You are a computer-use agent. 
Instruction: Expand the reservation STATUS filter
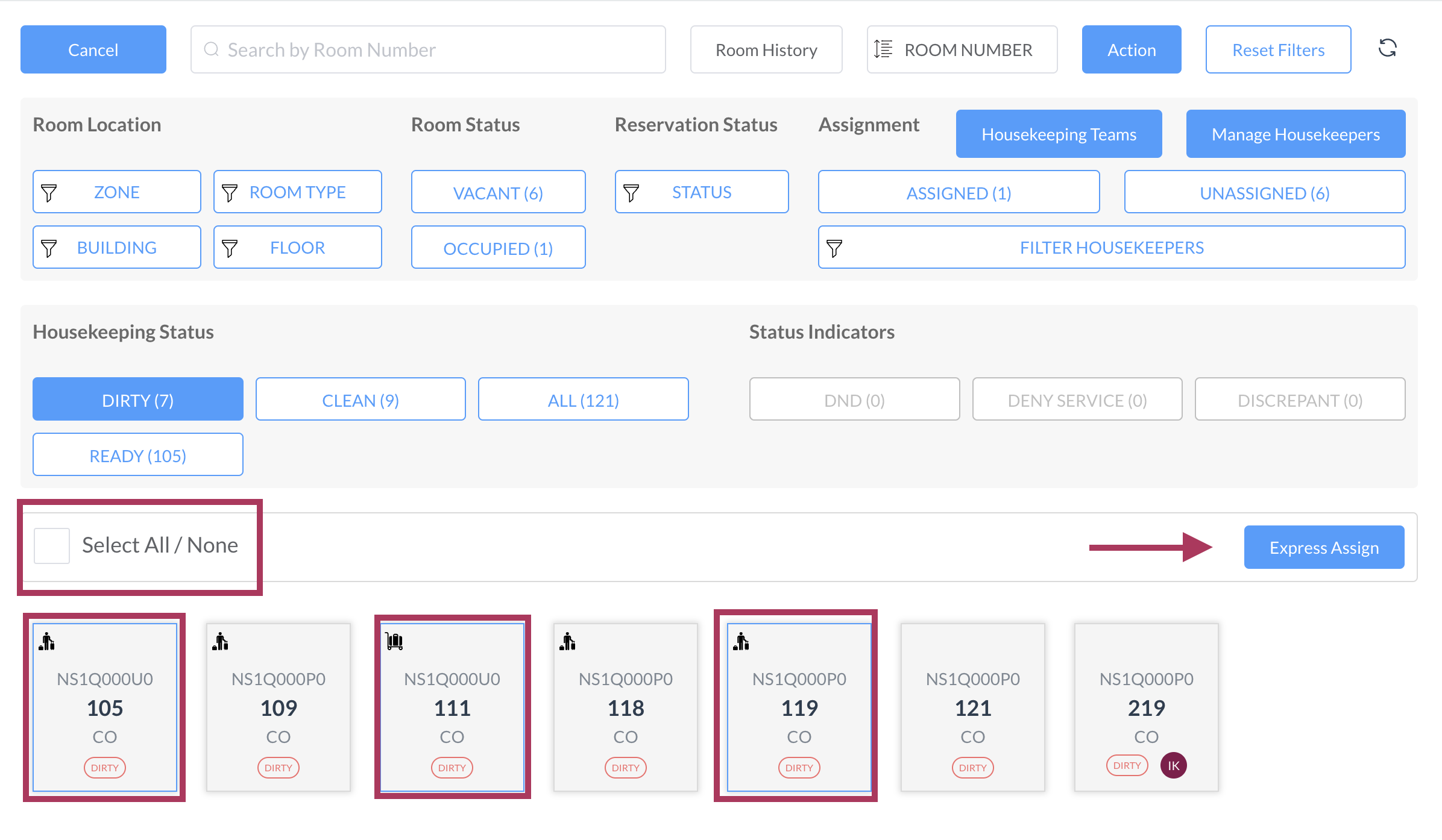[701, 192]
